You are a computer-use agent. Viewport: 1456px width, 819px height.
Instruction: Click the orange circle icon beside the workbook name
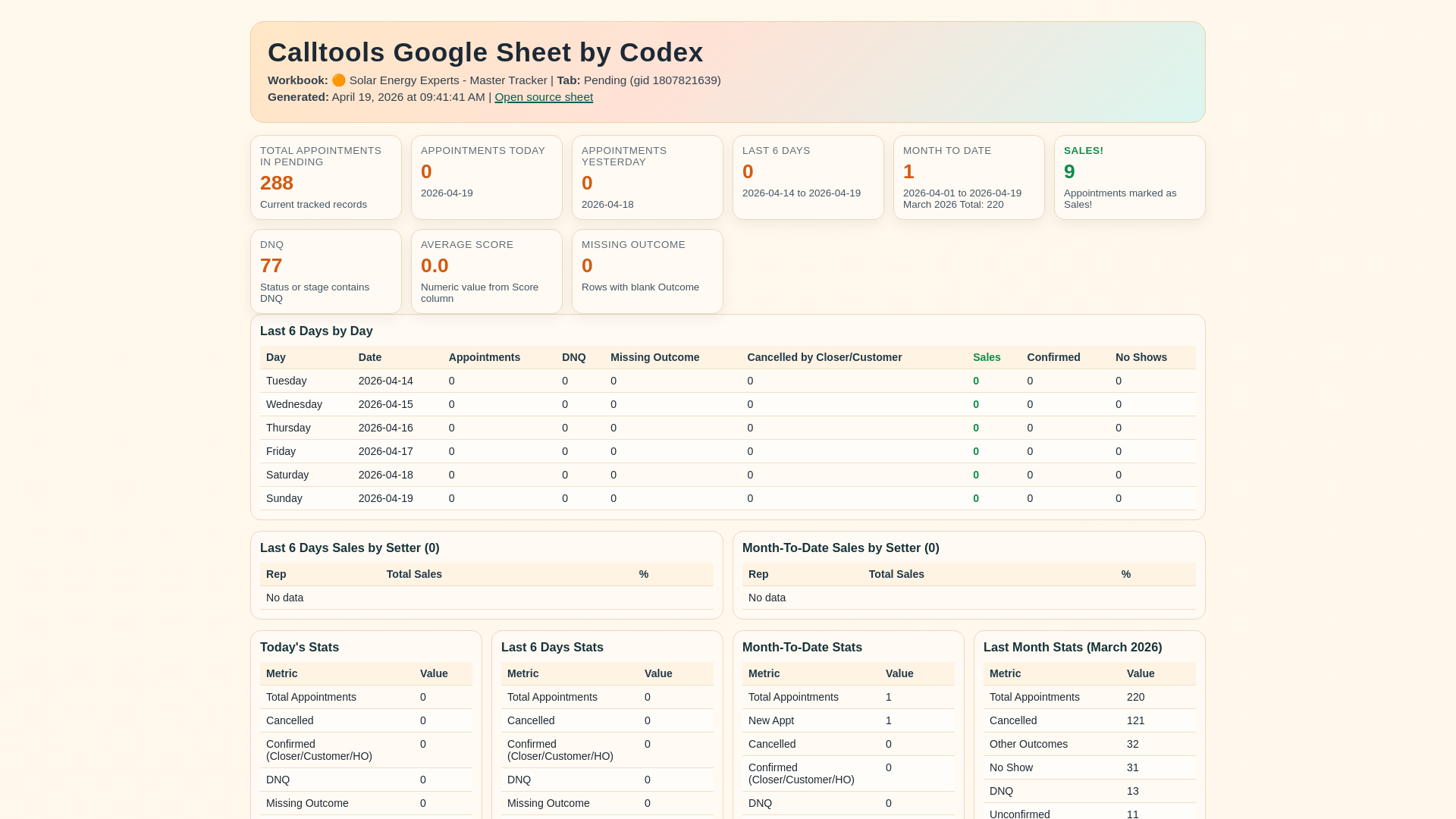(339, 80)
